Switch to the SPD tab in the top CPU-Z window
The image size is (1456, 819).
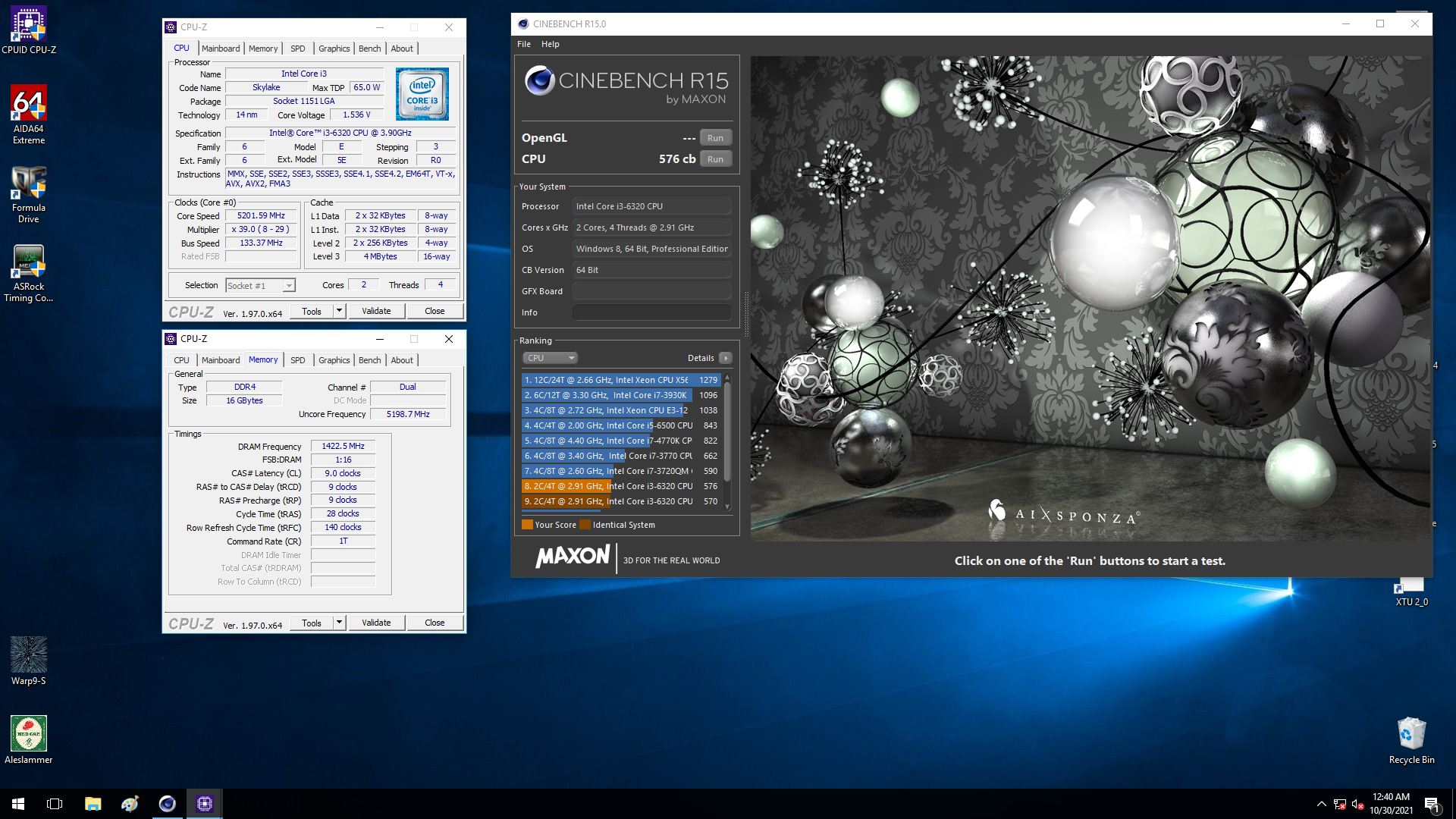click(x=297, y=49)
